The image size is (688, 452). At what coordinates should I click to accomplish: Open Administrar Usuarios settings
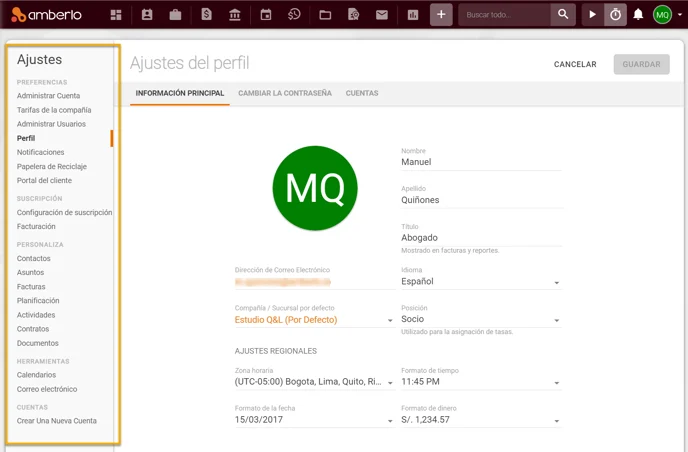point(51,124)
